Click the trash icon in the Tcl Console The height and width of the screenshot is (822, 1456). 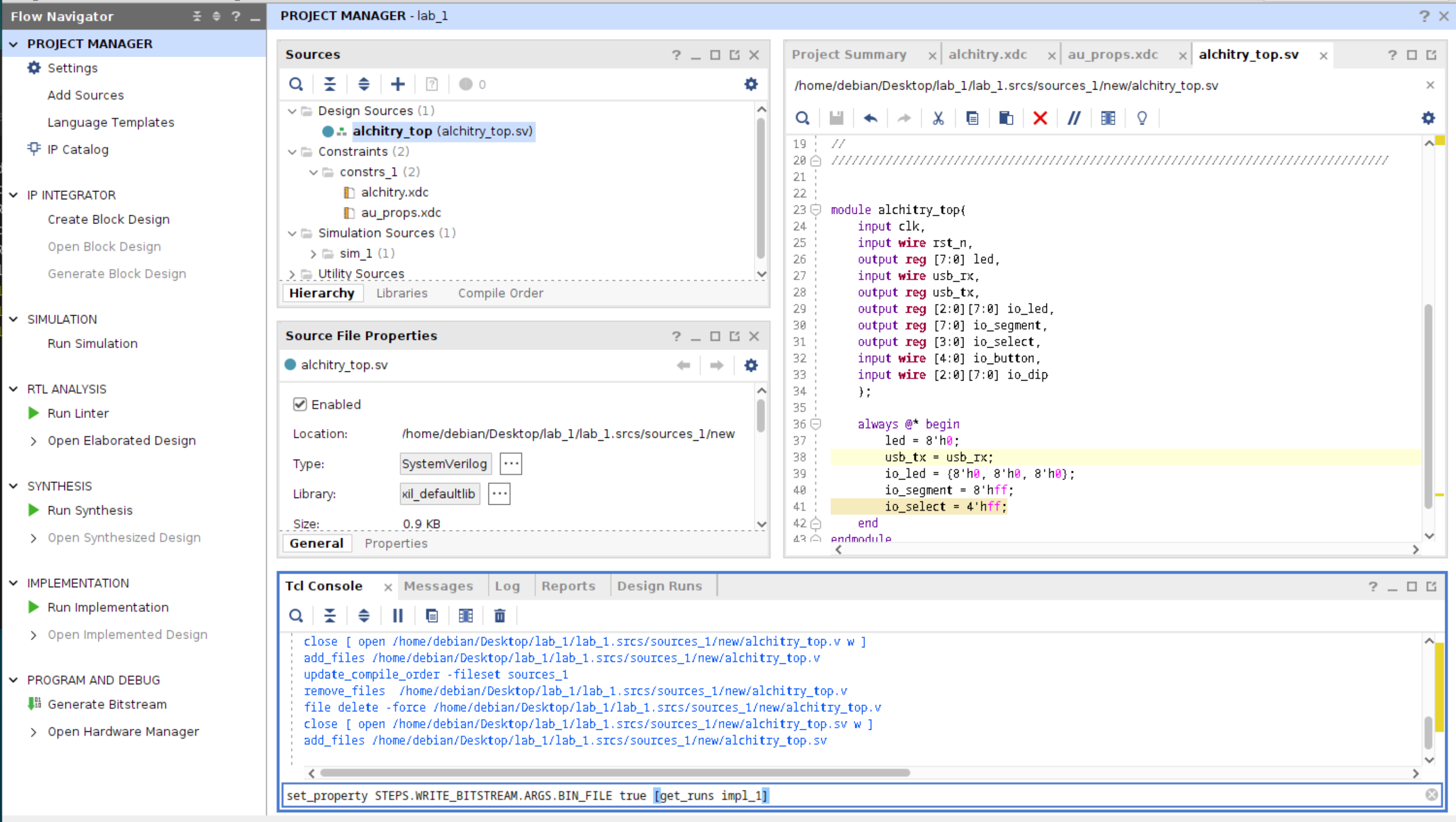(500, 616)
